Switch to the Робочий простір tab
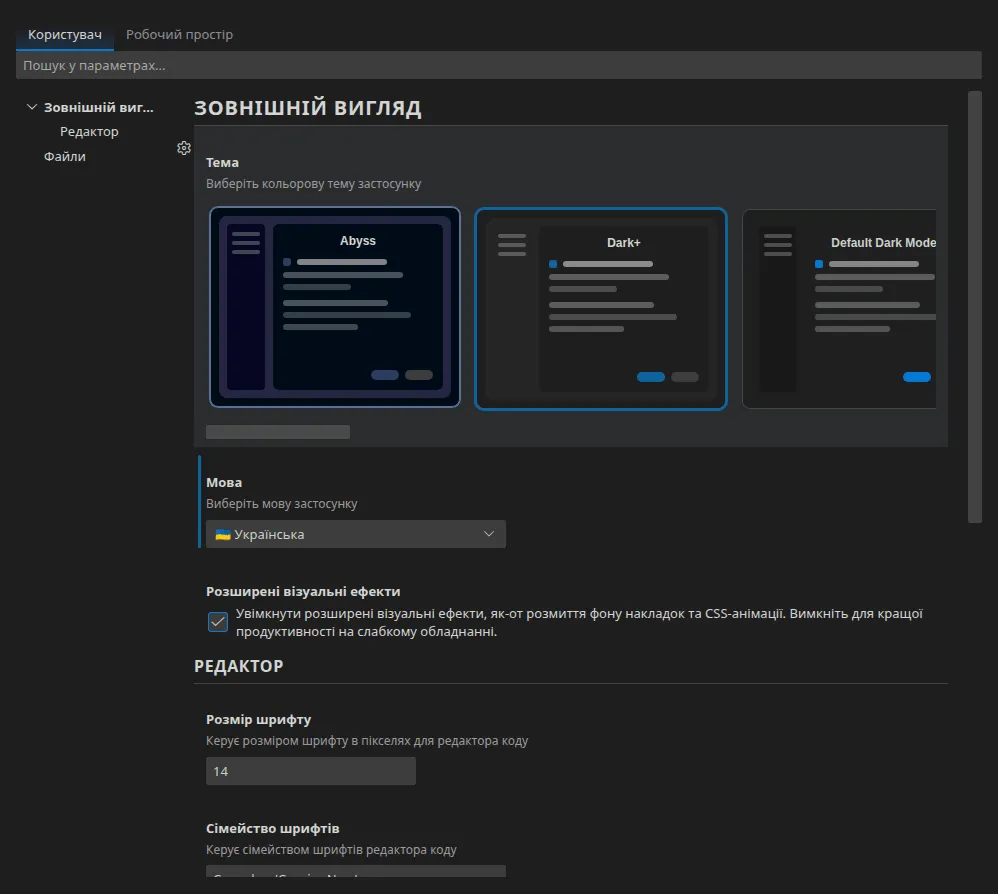 tap(179, 34)
